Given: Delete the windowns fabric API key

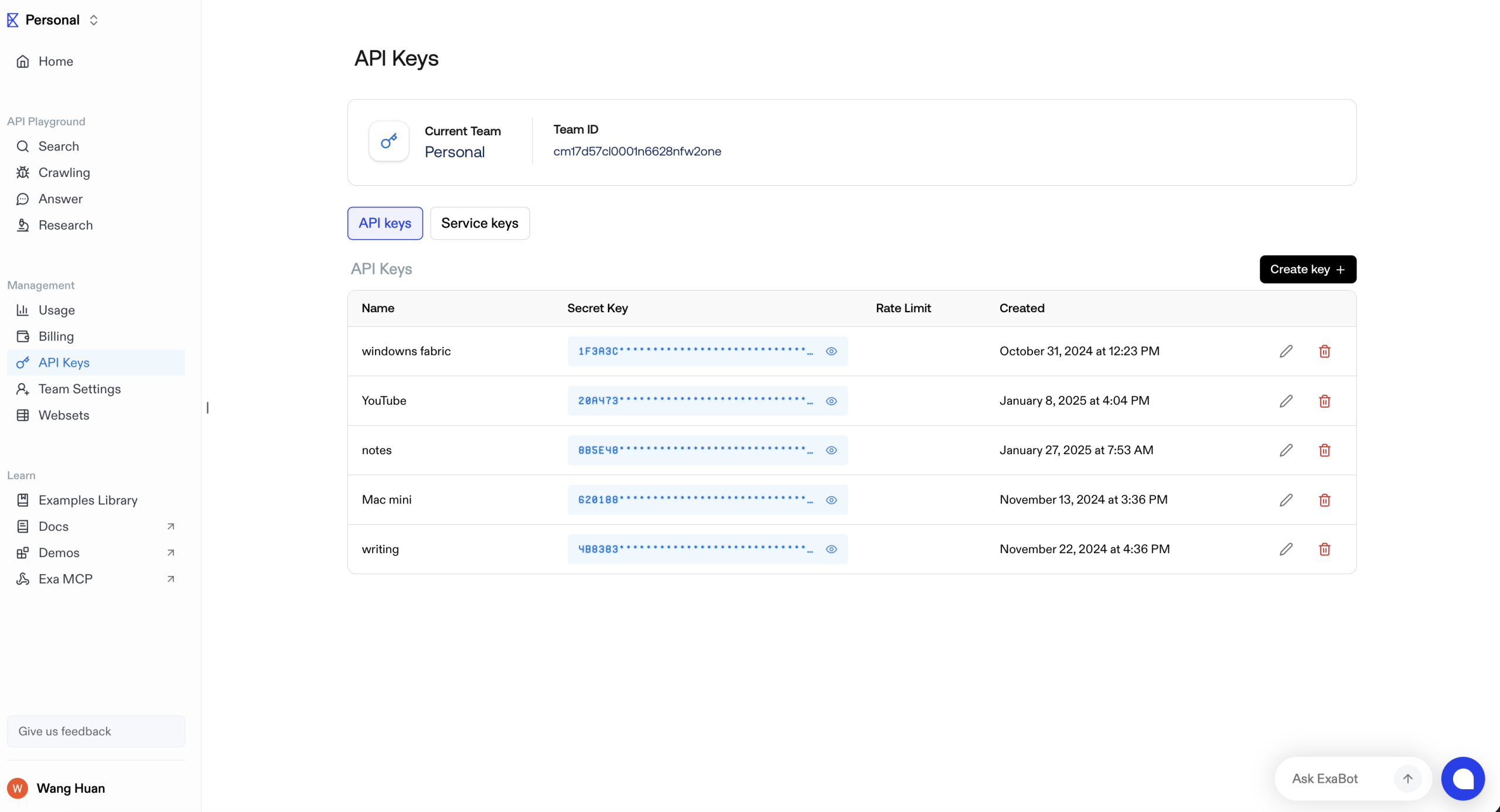Looking at the screenshot, I should pos(1324,352).
